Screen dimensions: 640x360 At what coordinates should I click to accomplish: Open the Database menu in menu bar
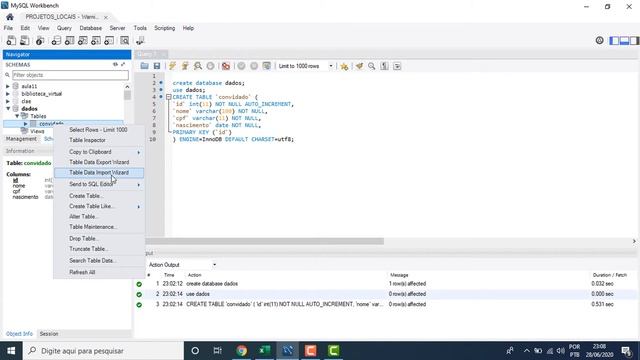coord(91,28)
